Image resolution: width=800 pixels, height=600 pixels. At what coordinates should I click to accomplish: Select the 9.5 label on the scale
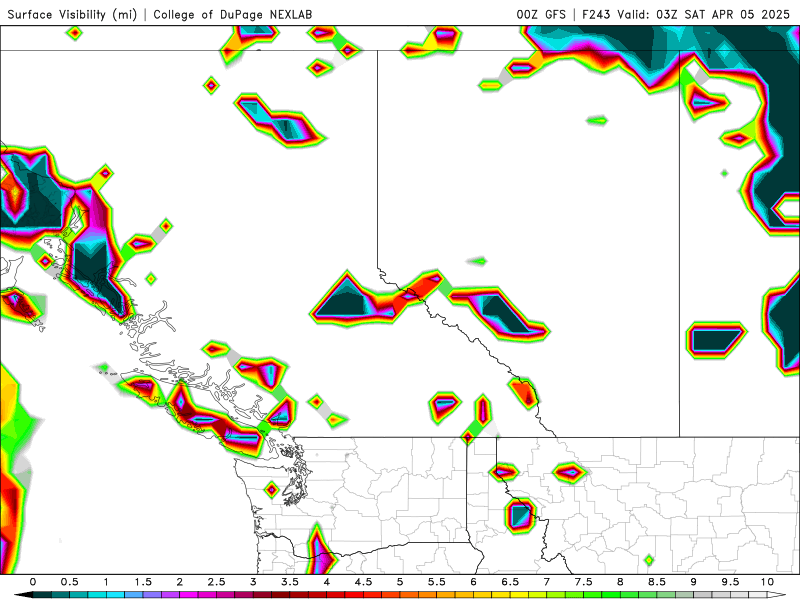click(731, 582)
